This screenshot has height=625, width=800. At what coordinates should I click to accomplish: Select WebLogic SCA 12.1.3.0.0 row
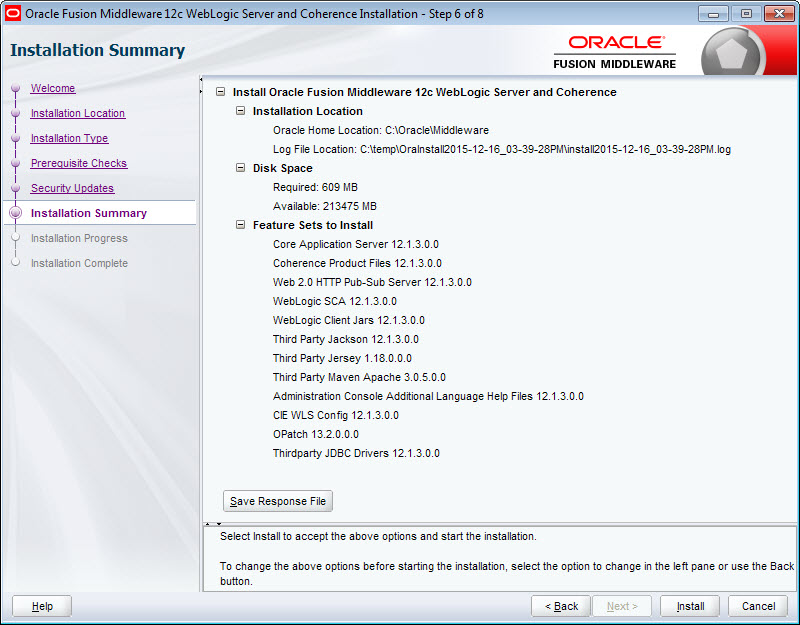pos(335,301)
